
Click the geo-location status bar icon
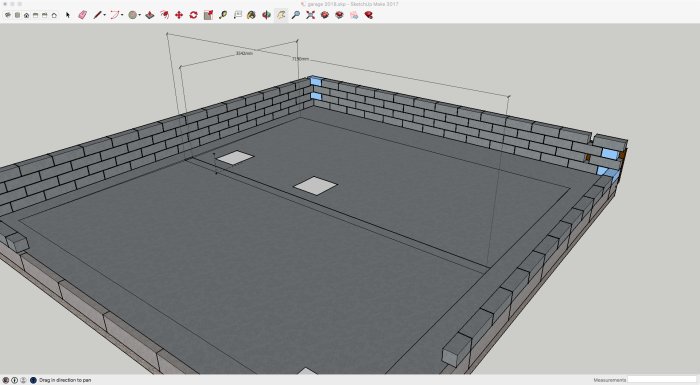pos(6,380)
